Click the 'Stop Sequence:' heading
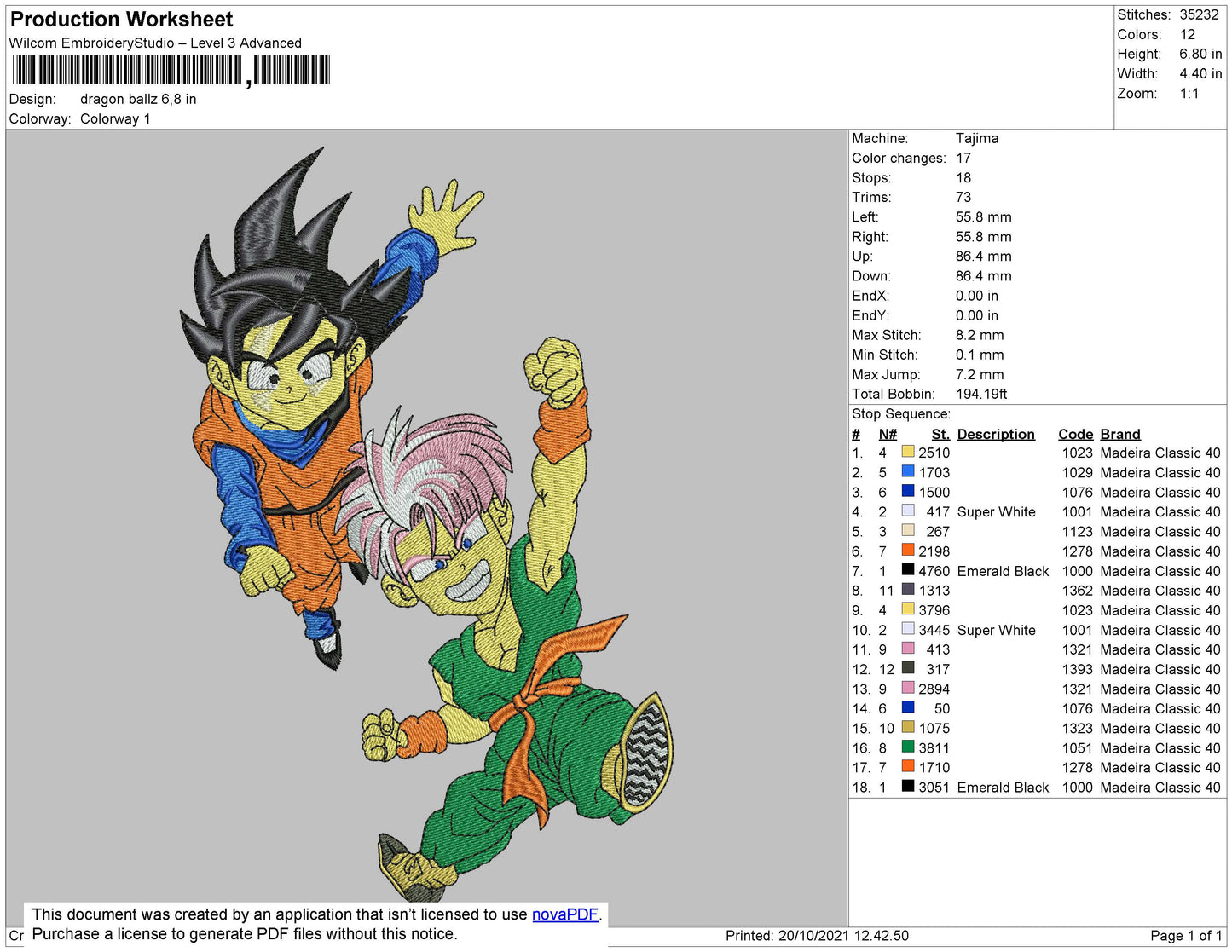 (x=901, y=414)
